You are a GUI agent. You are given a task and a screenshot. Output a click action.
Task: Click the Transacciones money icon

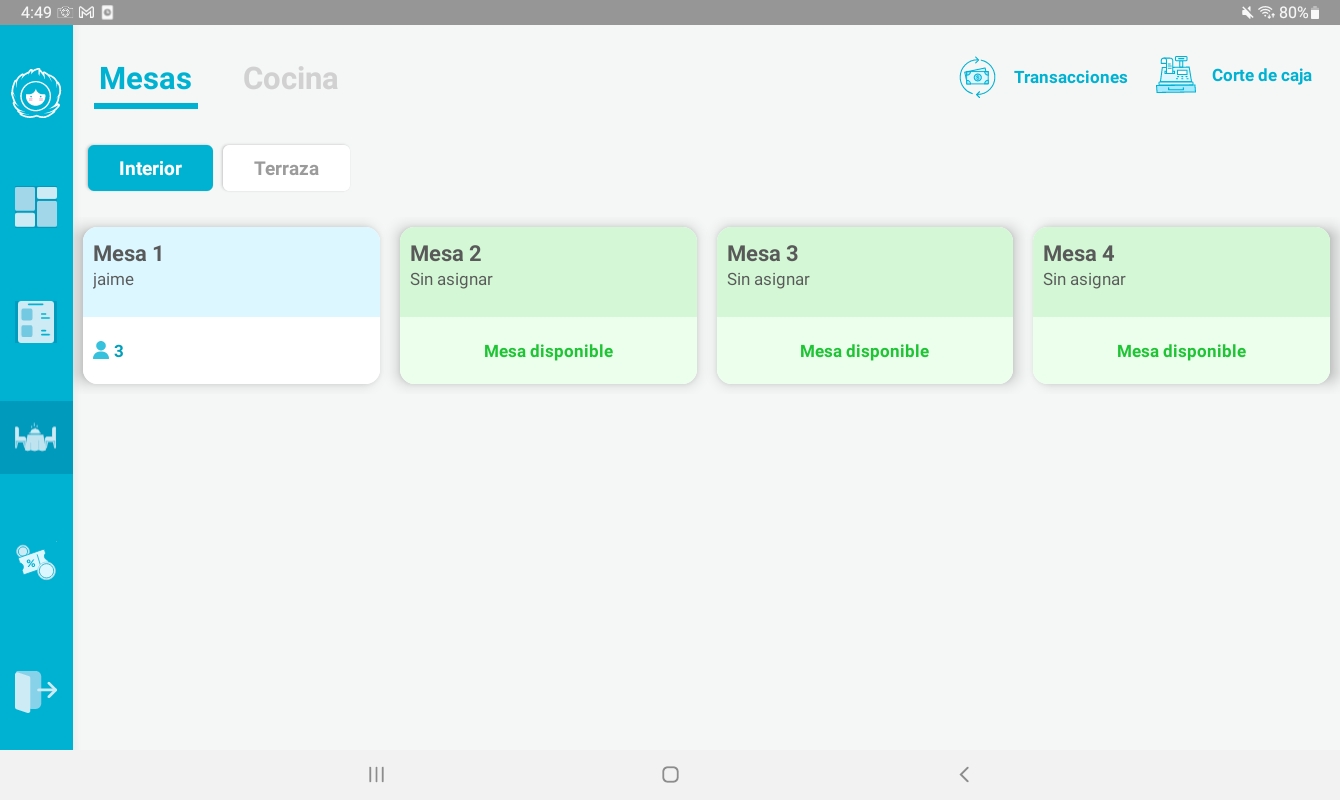[x=977, y=77]
